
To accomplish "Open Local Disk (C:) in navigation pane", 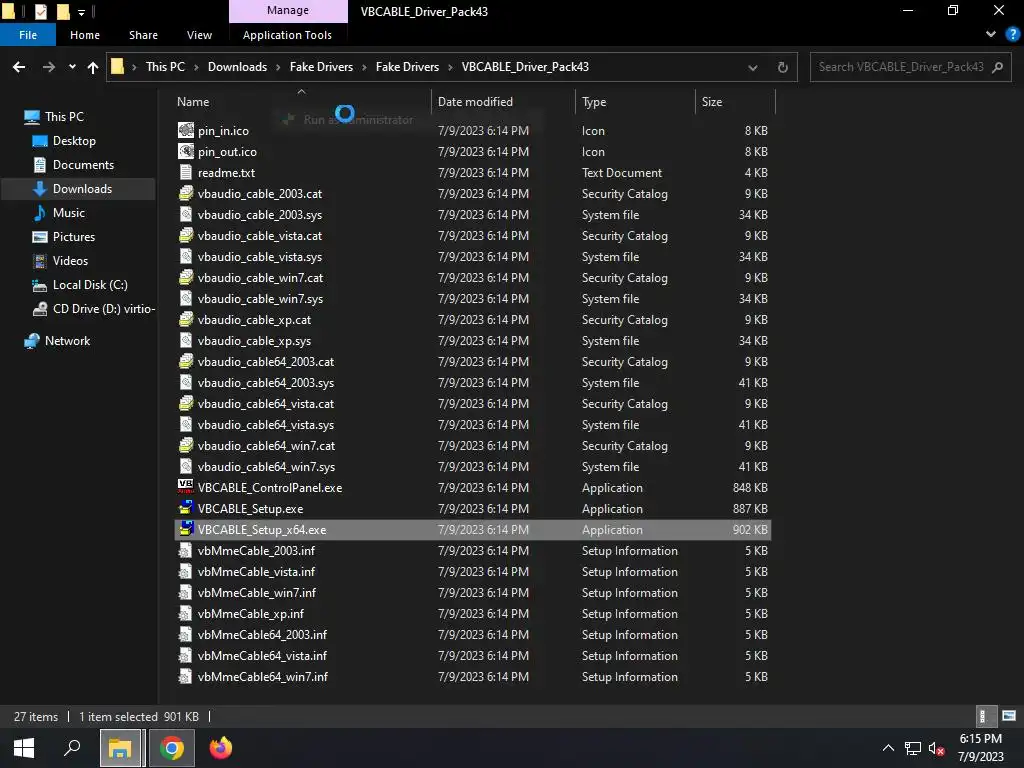I will tap(90, 285).
